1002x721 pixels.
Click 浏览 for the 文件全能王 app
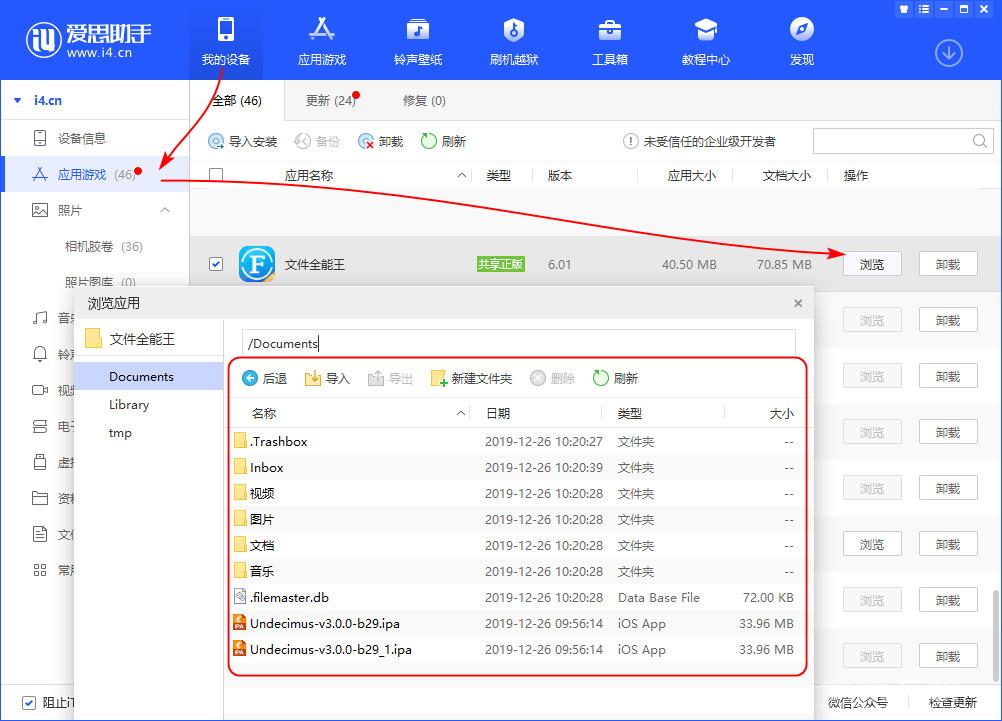(x=871, y=263)
